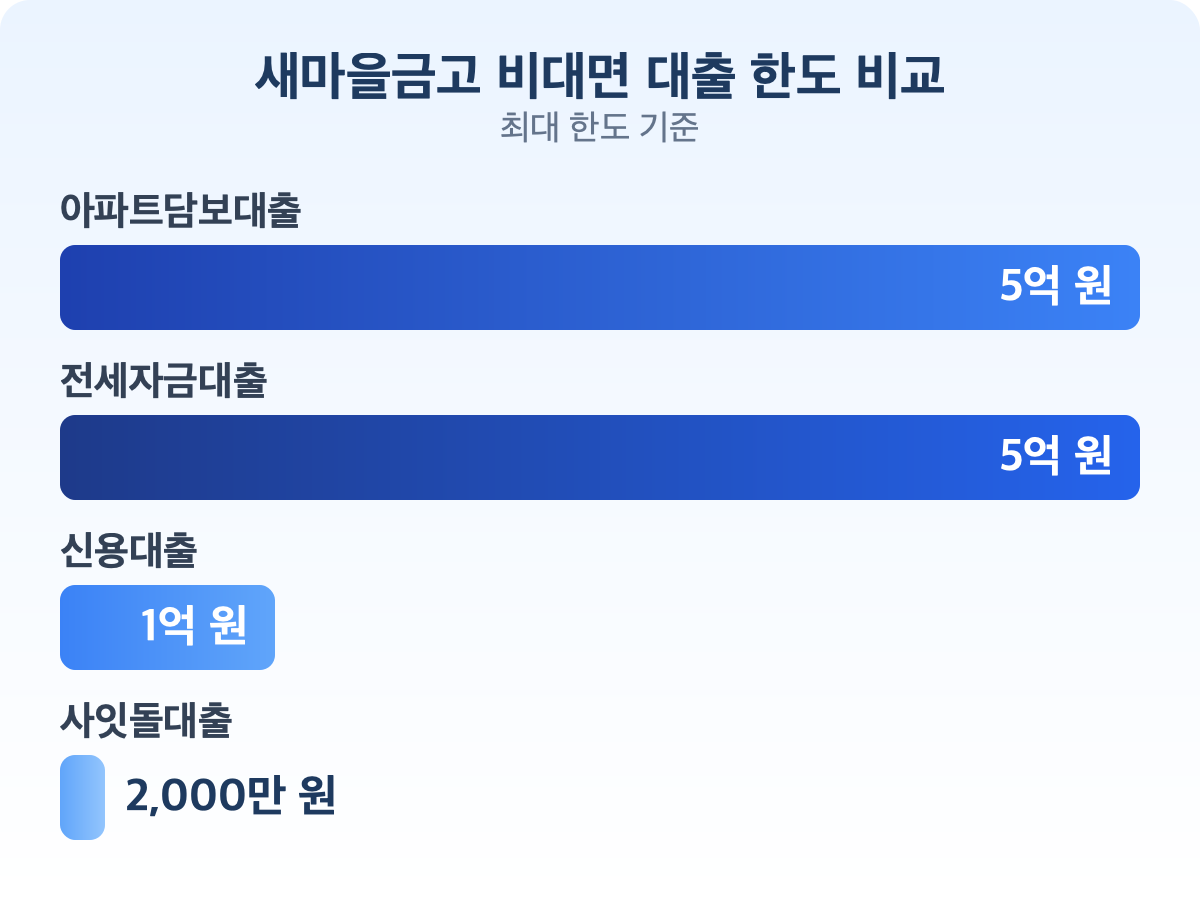1200x900 pixels.
Task: Select the 아파트담보대출 blue bar
Action: point(500,288)
